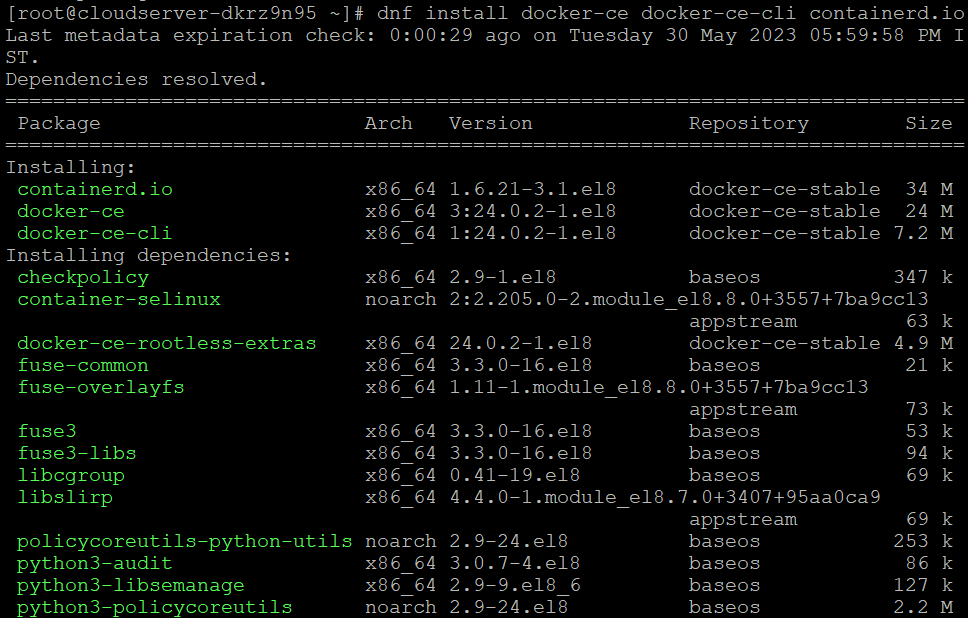Select the checkpolicy package name

pos(83,278)
